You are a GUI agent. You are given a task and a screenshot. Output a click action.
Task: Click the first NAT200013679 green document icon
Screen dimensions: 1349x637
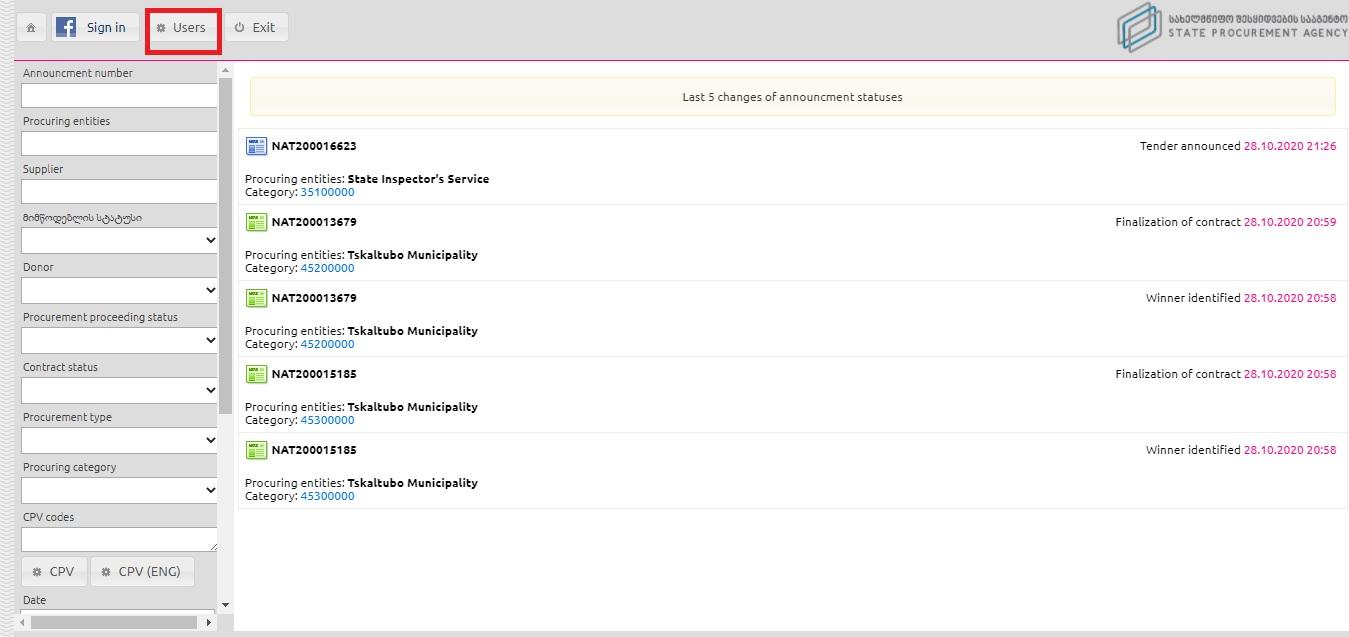pyautogui.click(x=256, y=222)
